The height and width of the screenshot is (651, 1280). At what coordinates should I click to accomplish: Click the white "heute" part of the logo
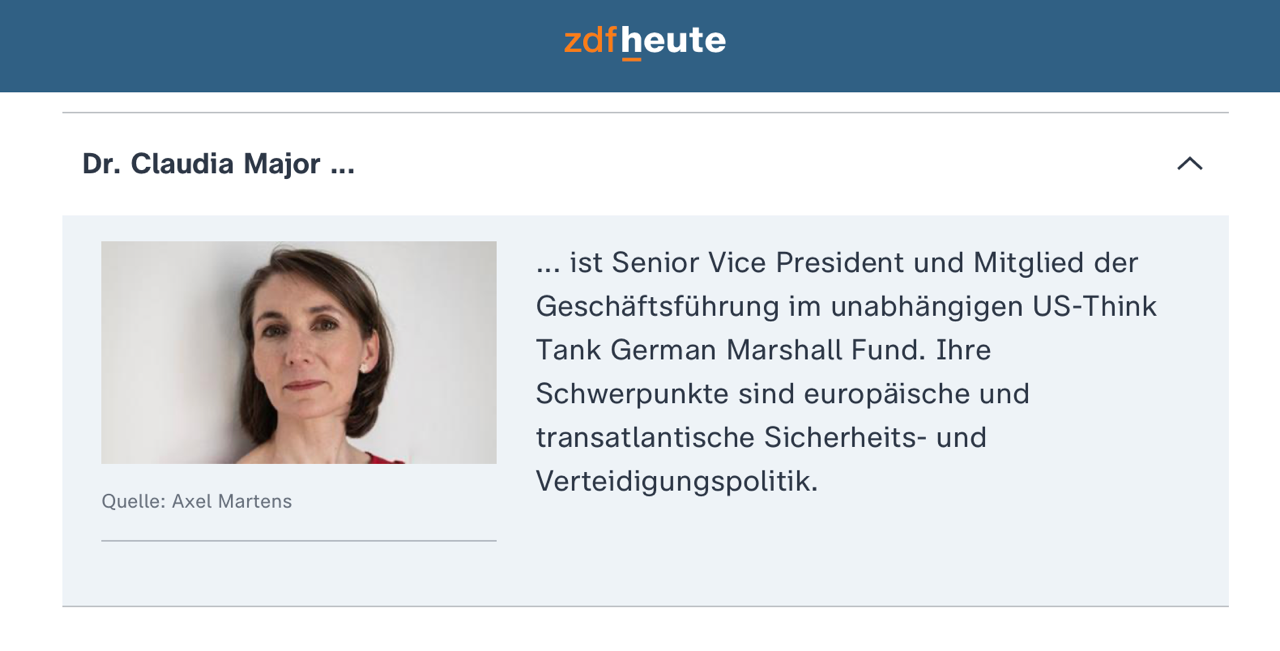point(673,41)
